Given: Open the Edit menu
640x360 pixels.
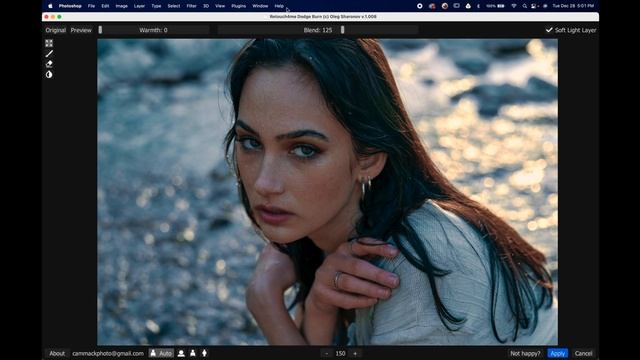Looking at the screenshot, I should tap(105, 6).
